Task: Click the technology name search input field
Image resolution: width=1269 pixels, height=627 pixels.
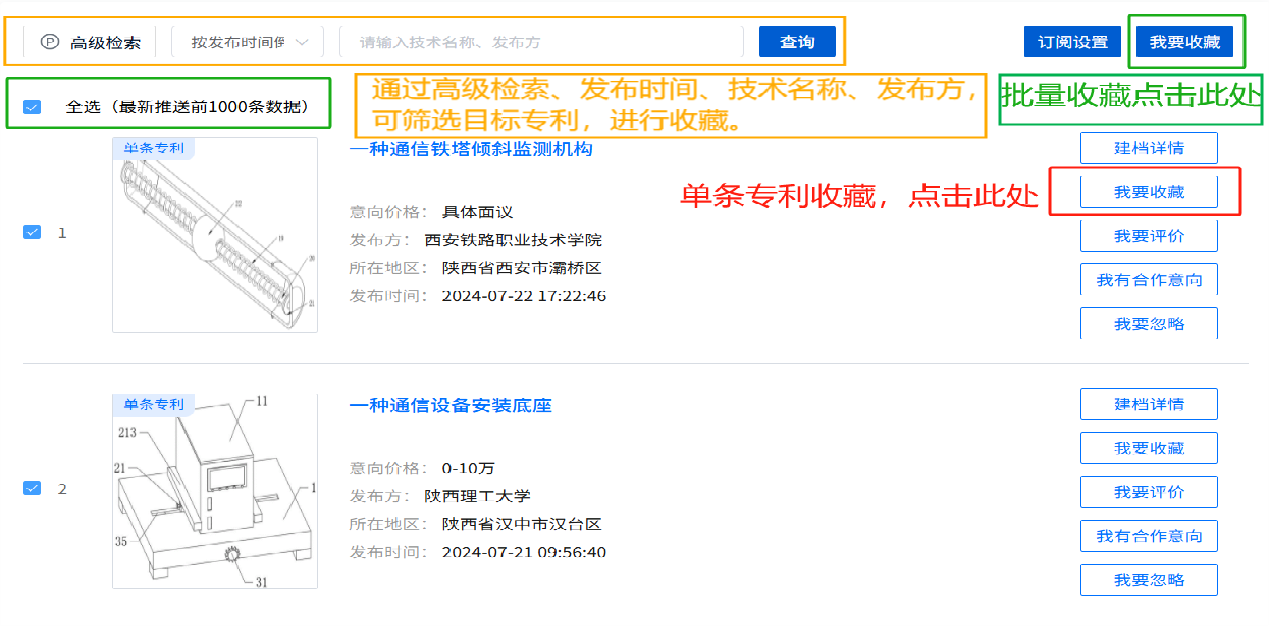Action: point(540,42)
